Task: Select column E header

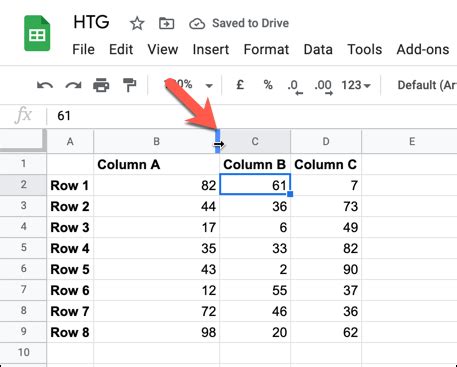Action: click(412, 142)
